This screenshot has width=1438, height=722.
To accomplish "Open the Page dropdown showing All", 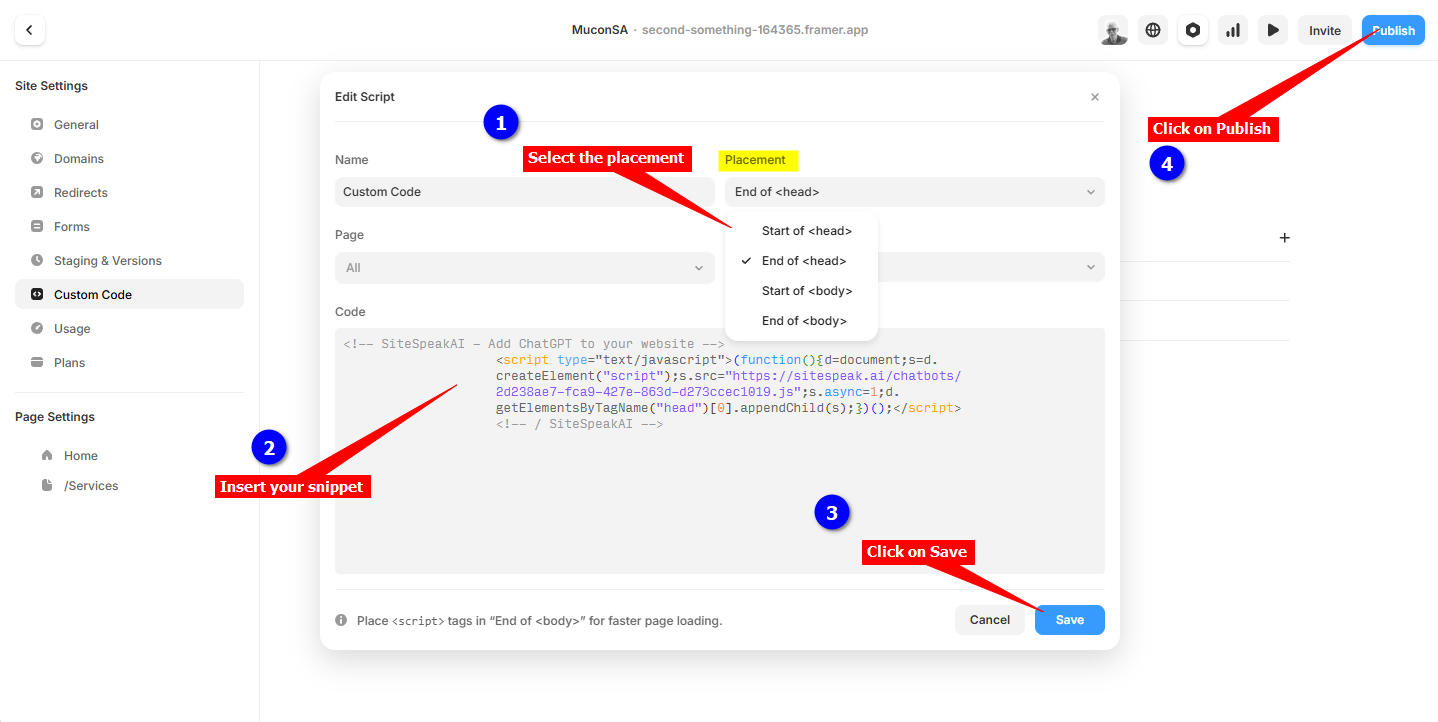I will [x=525, y=268].
